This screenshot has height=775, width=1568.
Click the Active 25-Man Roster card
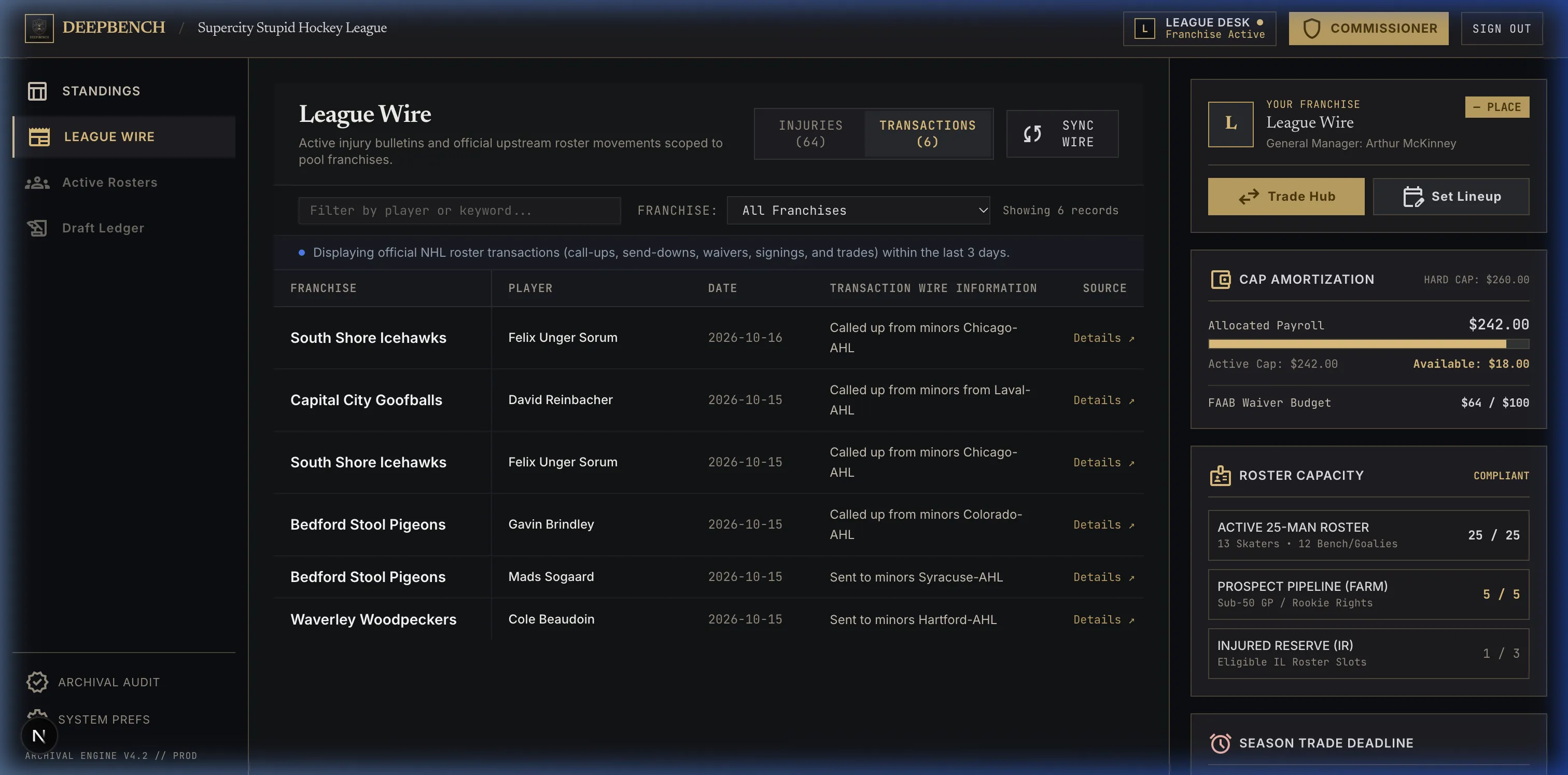point(1368,535)
